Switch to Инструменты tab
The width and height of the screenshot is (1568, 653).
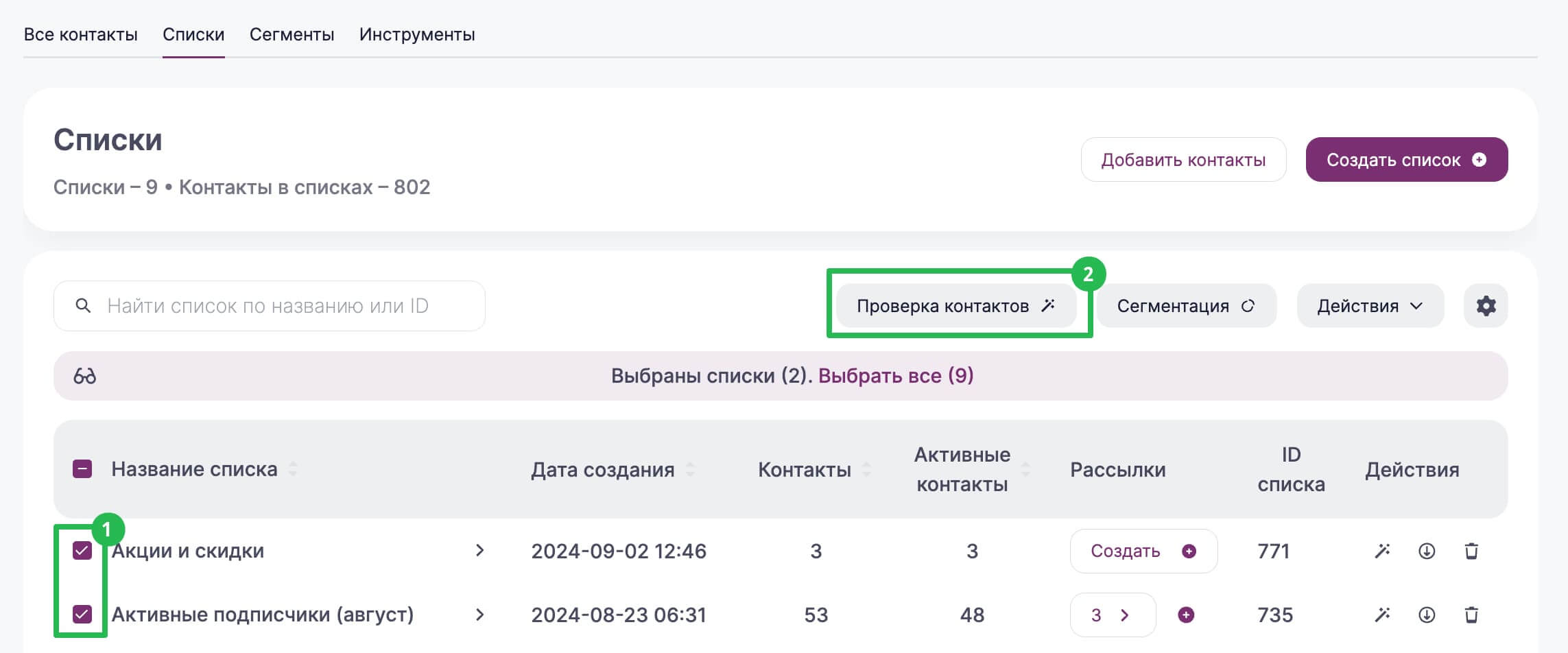tap(417, 34)
